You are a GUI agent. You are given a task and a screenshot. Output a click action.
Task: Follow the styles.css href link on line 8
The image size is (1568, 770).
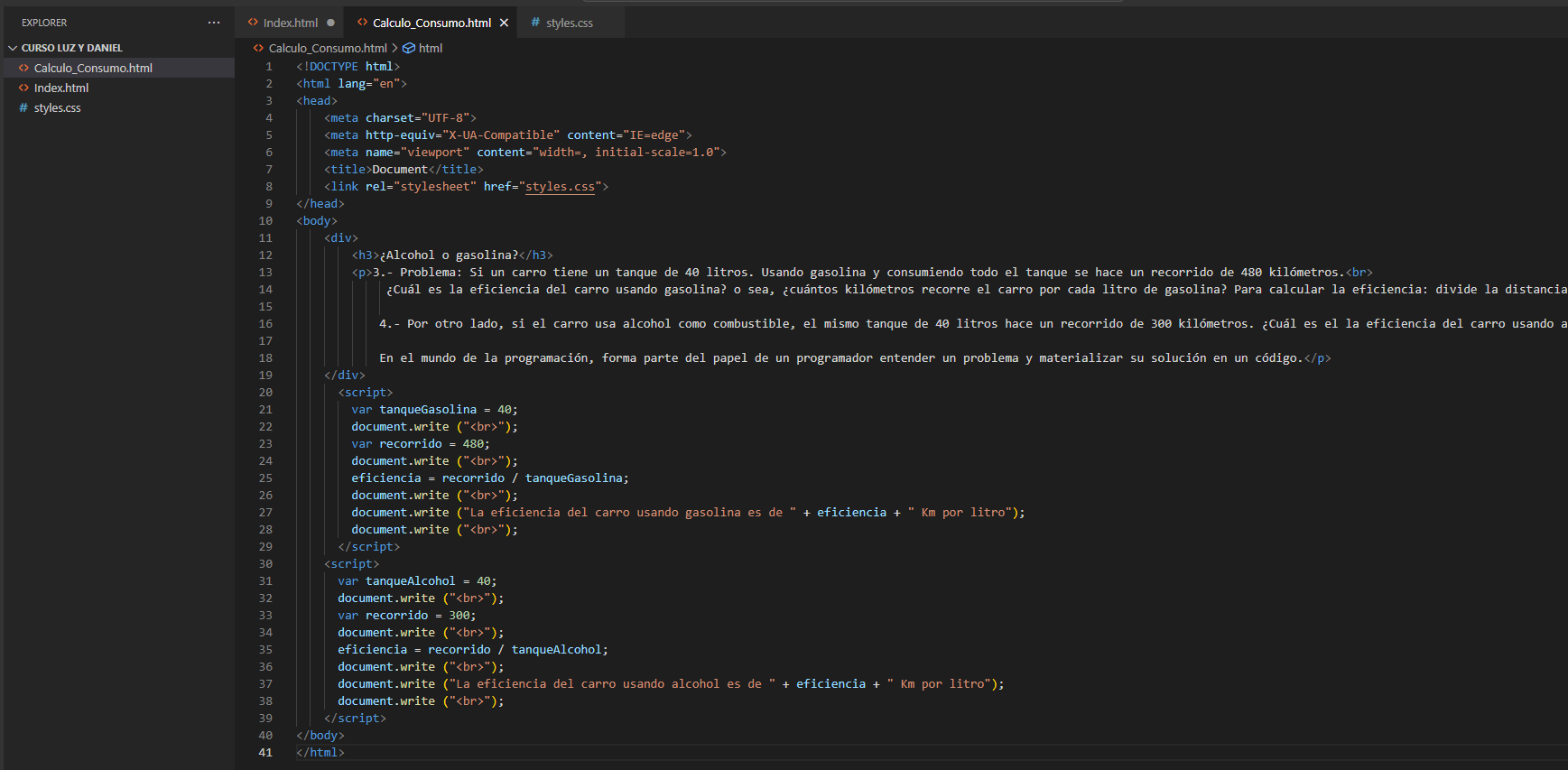tap(560, 187)
